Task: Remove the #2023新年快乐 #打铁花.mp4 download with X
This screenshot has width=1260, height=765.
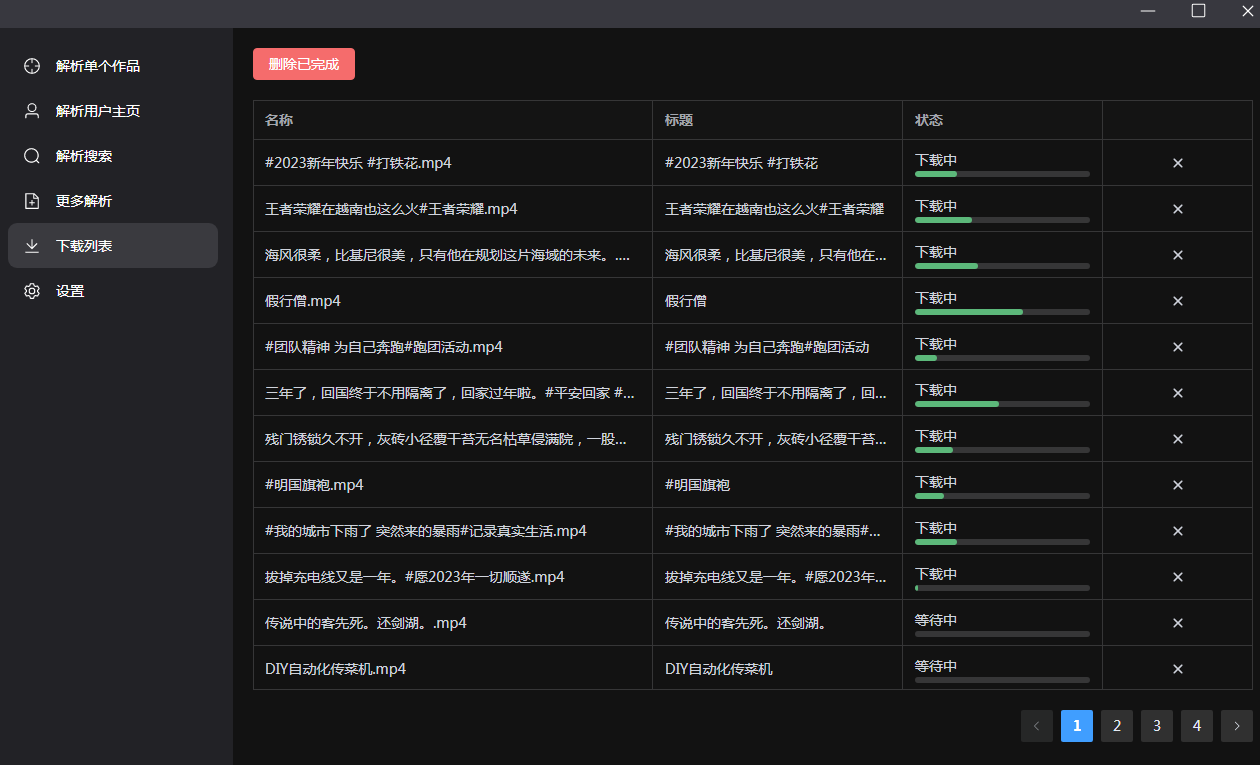Action: [x=1178, y=163]
